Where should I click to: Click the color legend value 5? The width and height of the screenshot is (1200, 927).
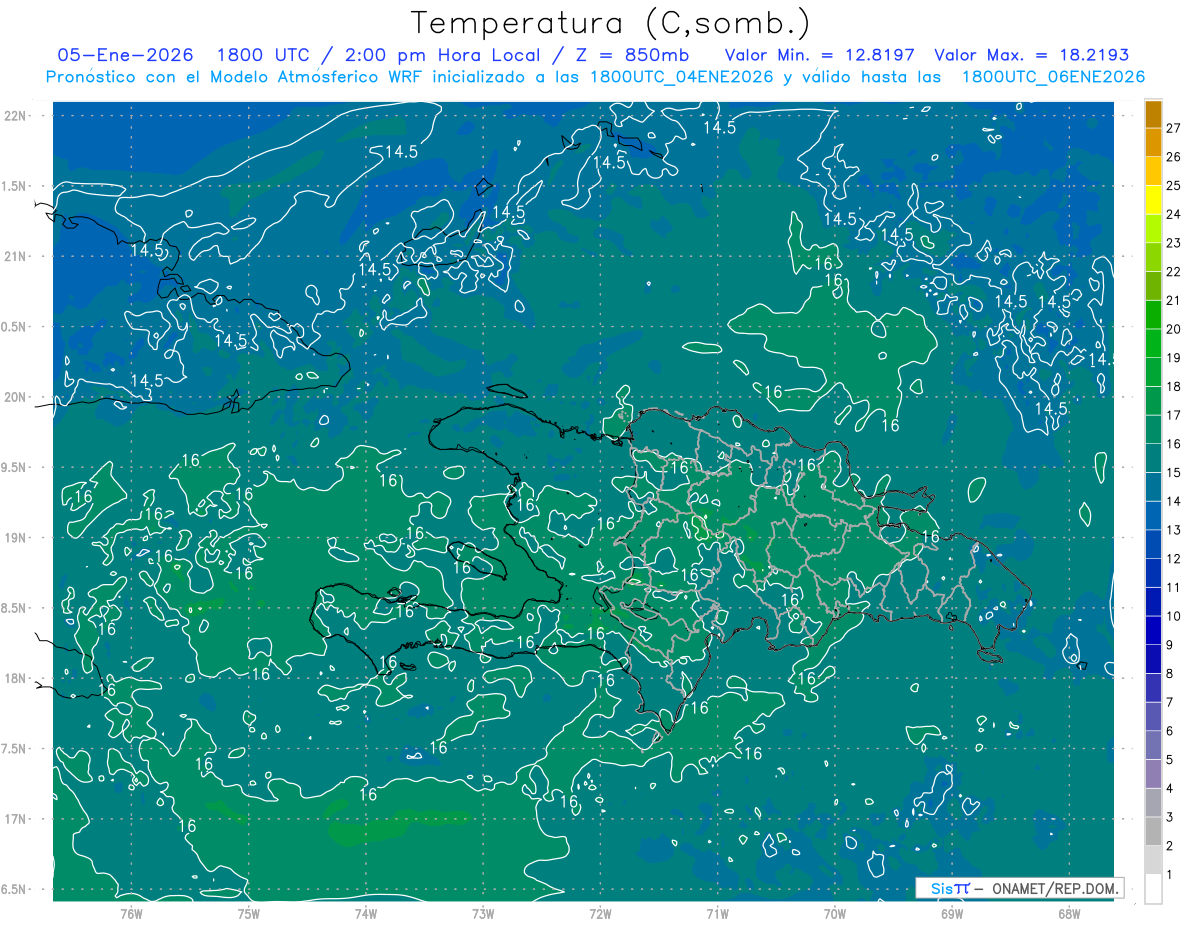pyautogui.click(x=1170, y=761)
